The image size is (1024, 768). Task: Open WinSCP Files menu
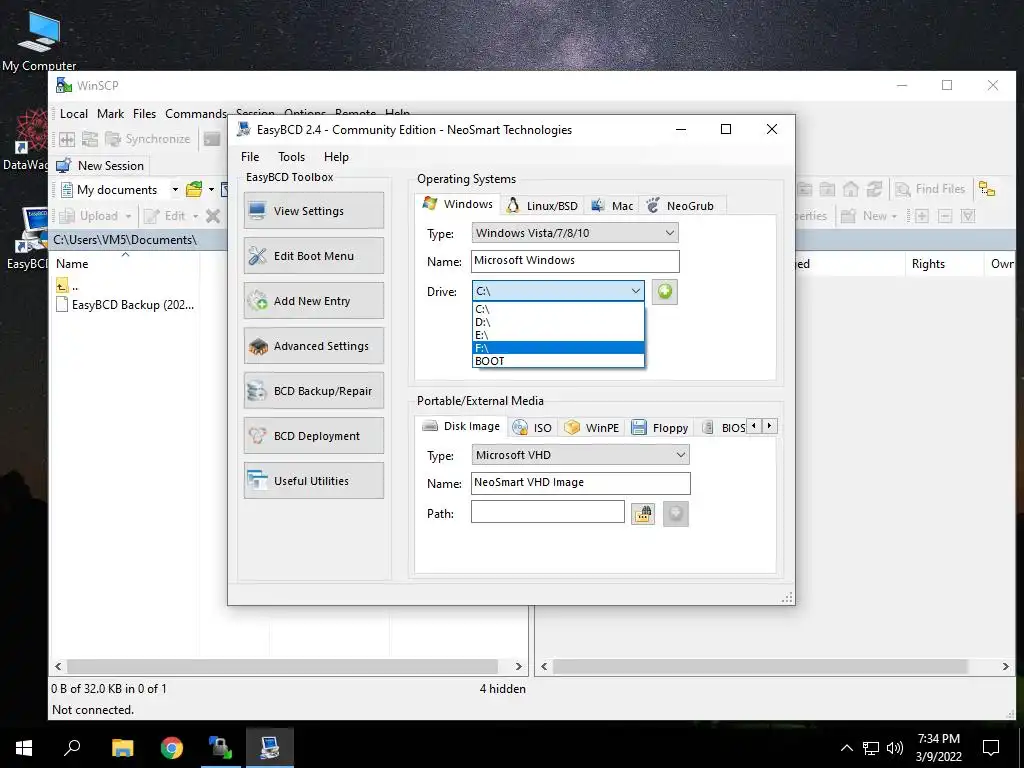pyautogui.click(x=144, y=114)
